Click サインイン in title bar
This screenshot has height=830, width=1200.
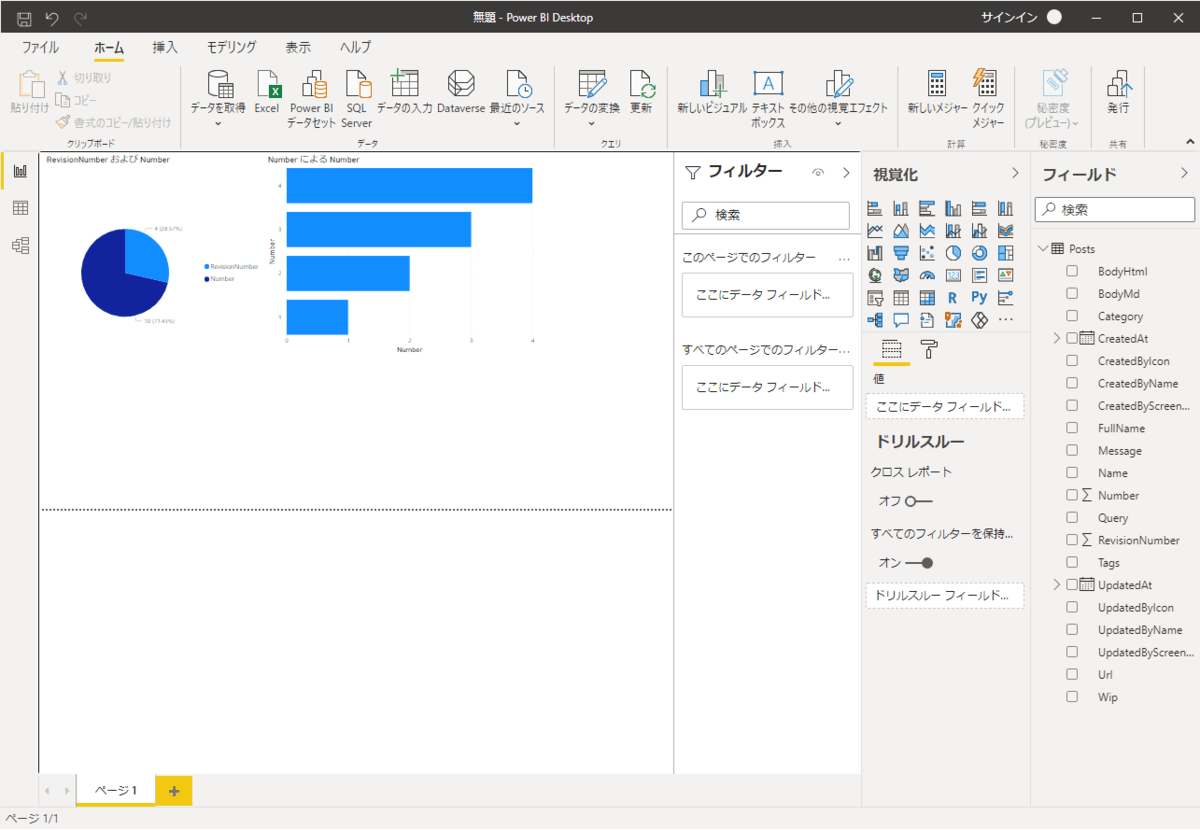pos(1009,17)
